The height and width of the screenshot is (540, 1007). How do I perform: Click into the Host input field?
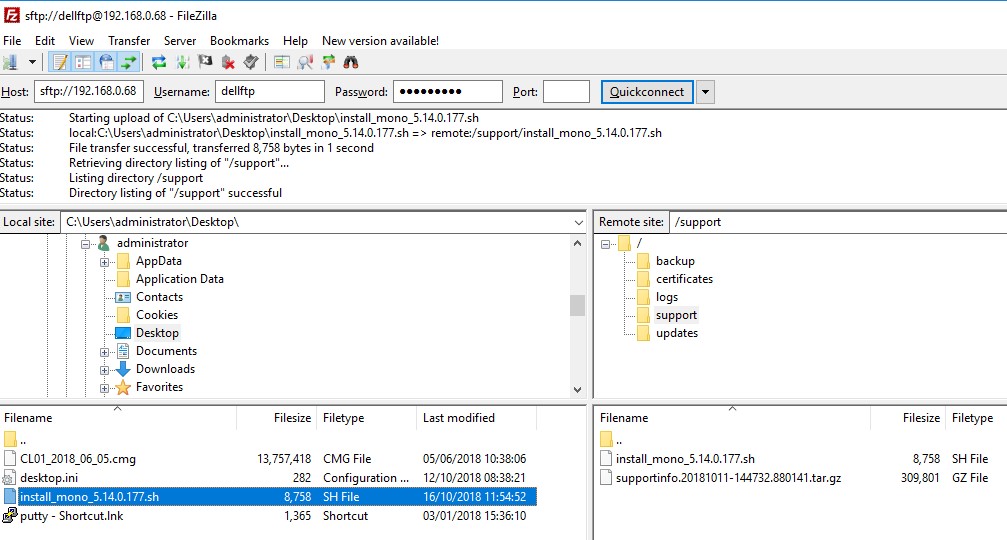click(x=89, y=92)
